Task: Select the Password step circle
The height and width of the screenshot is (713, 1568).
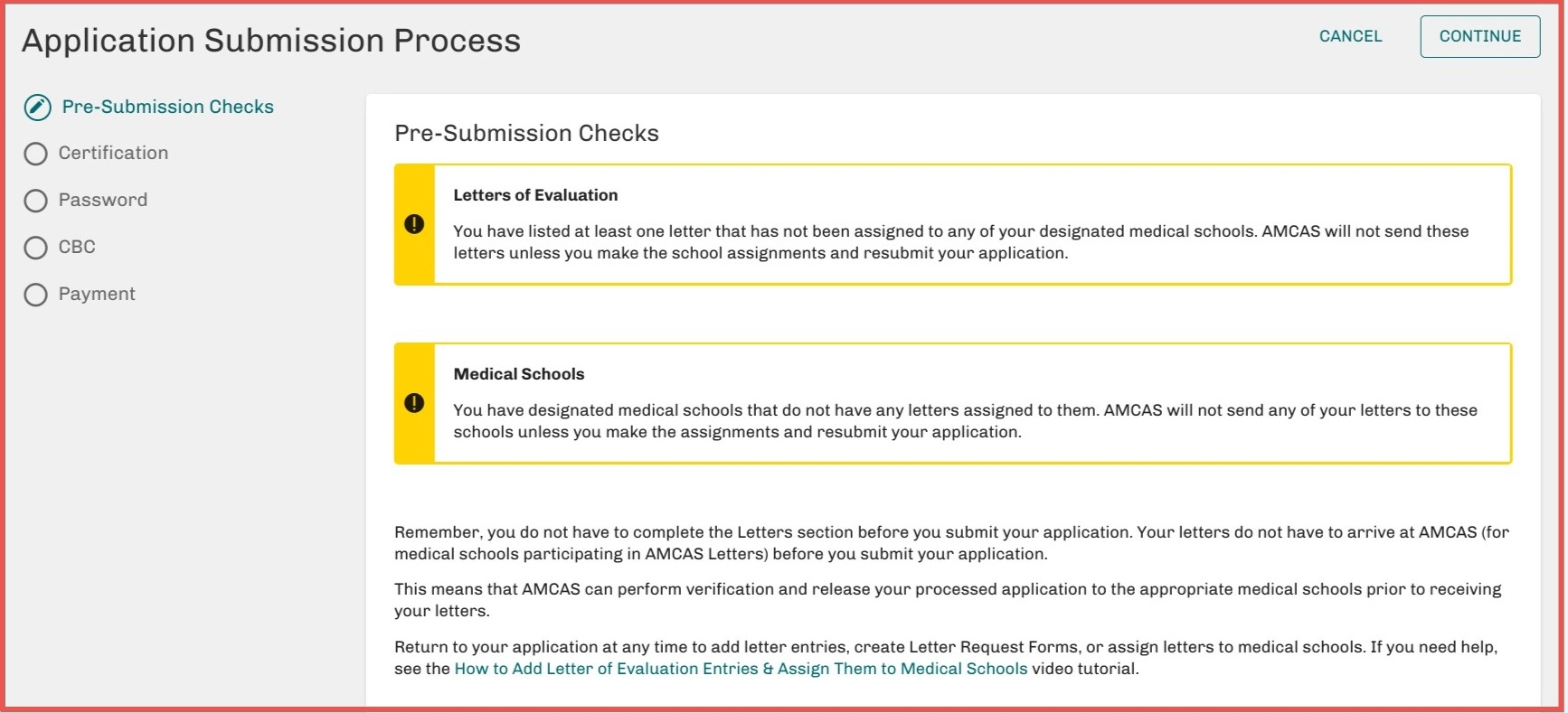Action: tap(36, 201)
